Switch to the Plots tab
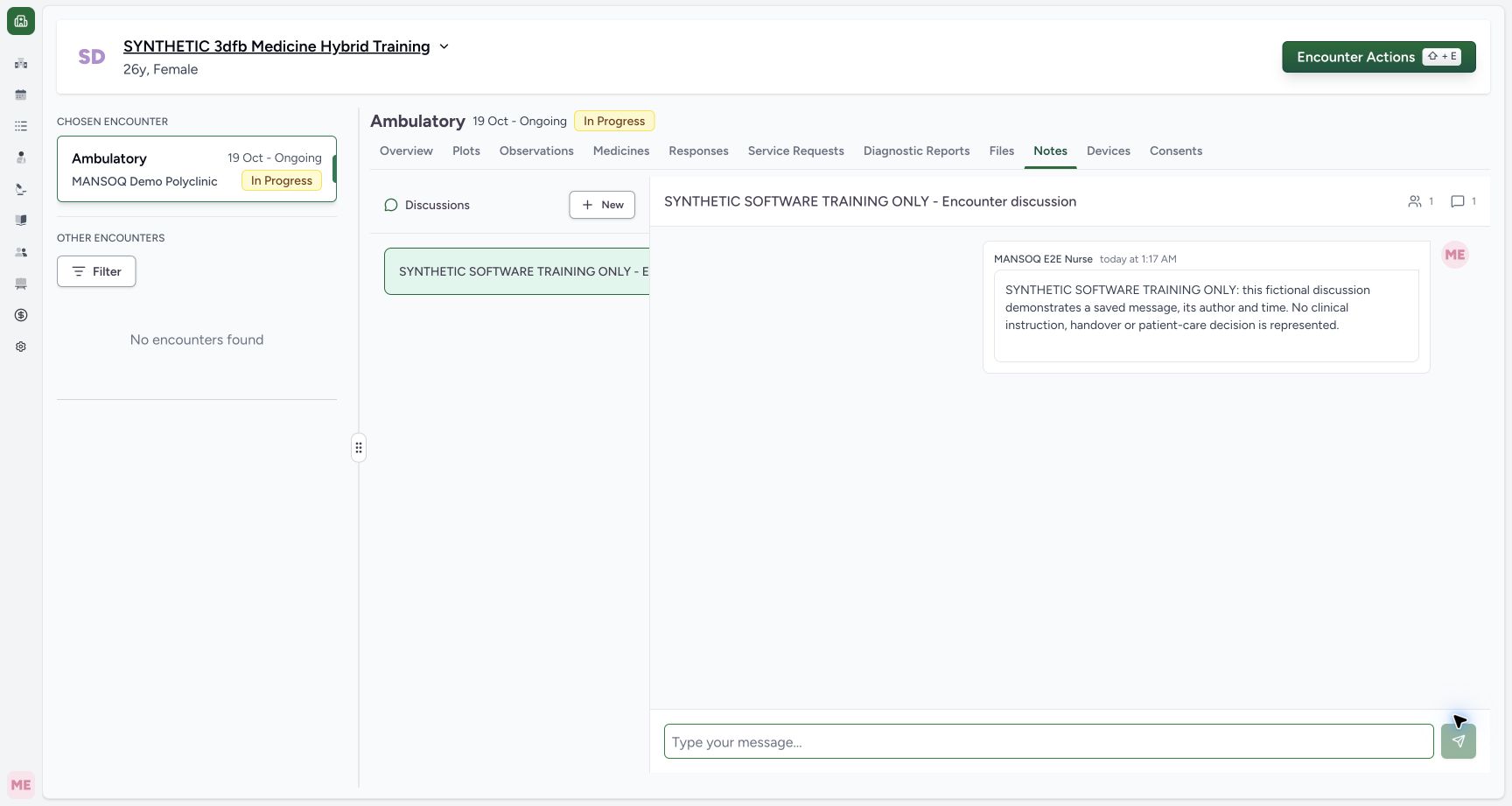 coord(466,151)
